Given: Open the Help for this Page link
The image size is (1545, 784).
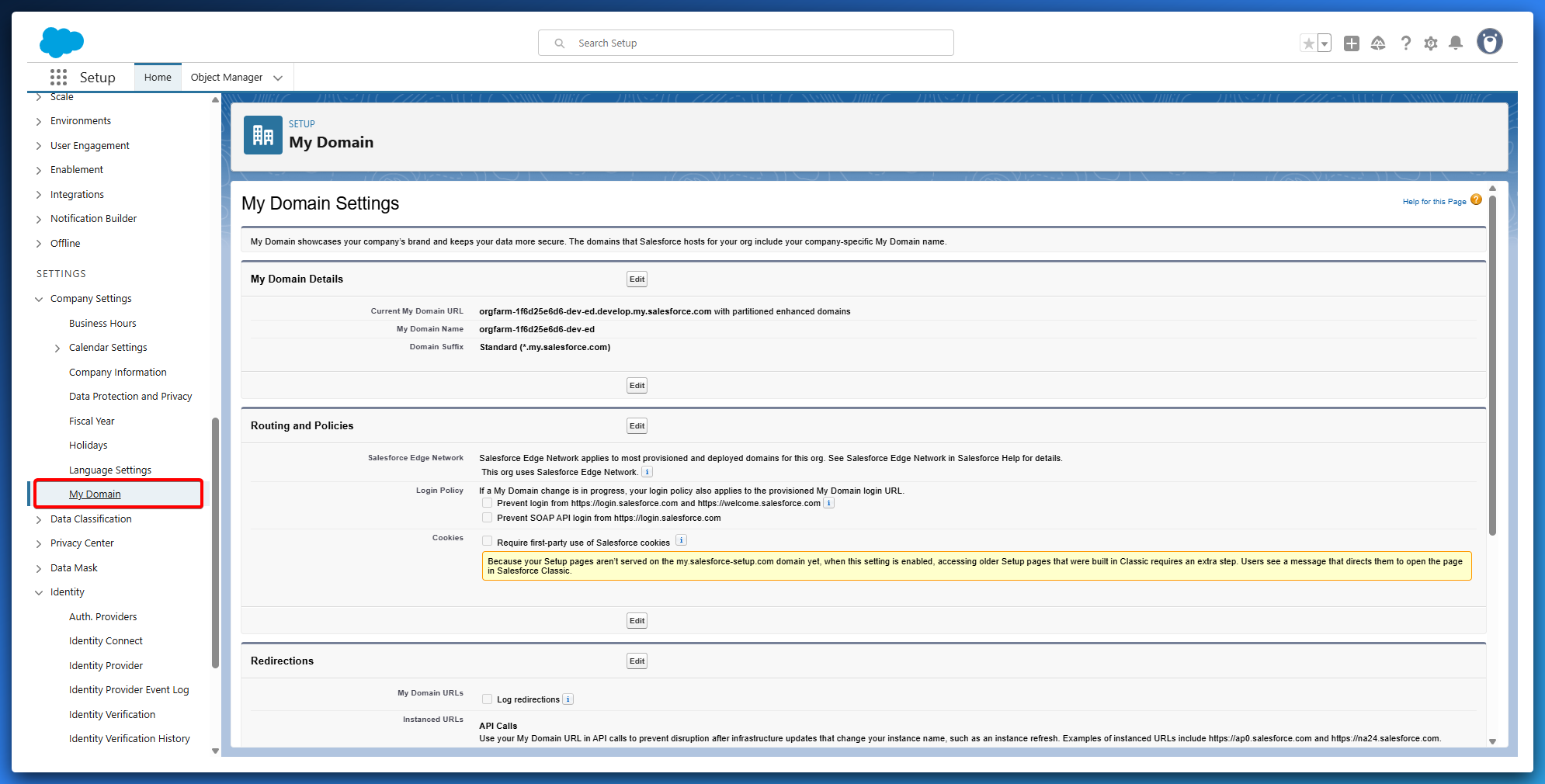Looking at the screenshot, I should tap(1434, 201).
